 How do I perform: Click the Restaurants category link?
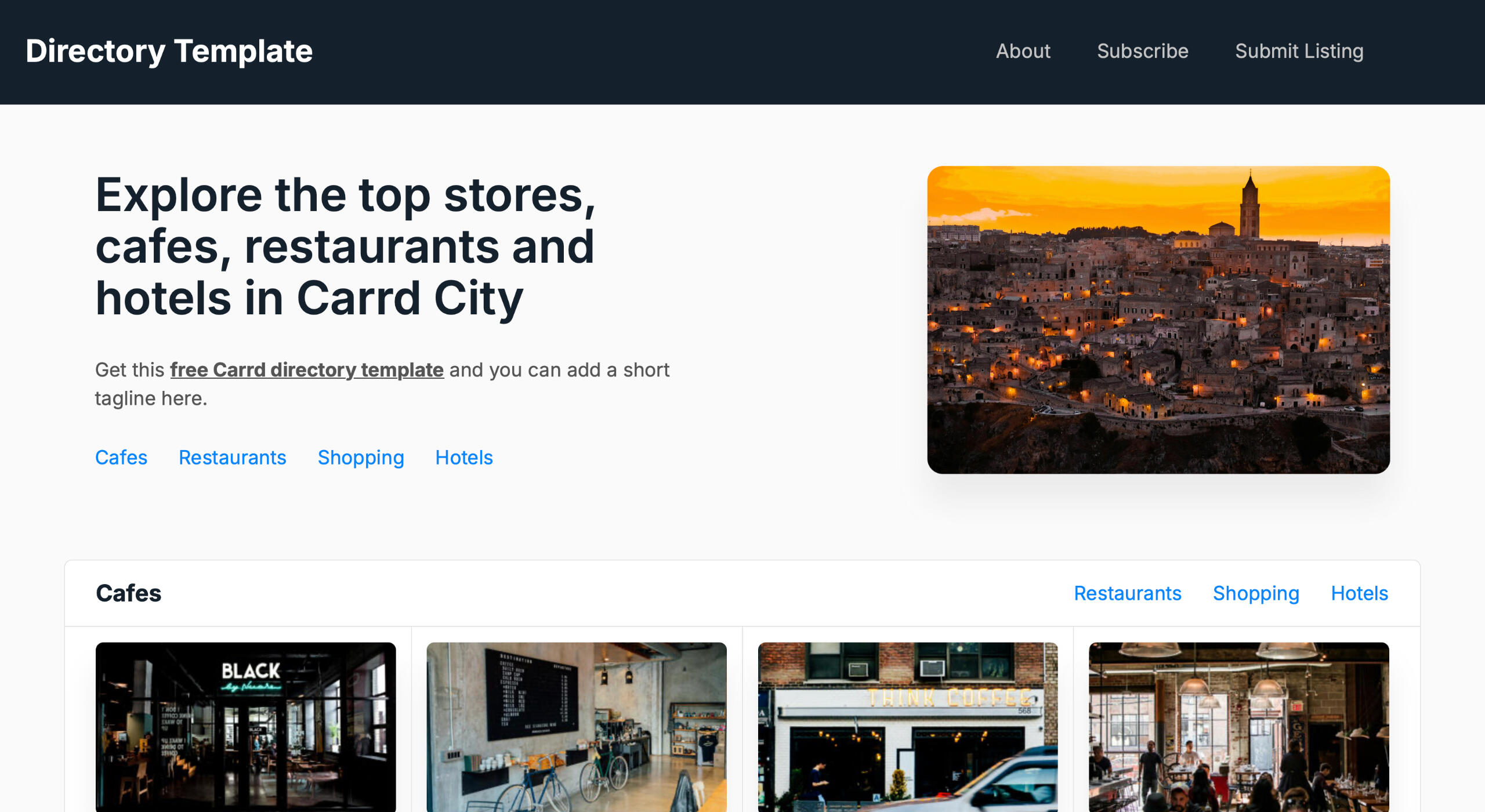point(231,457)
